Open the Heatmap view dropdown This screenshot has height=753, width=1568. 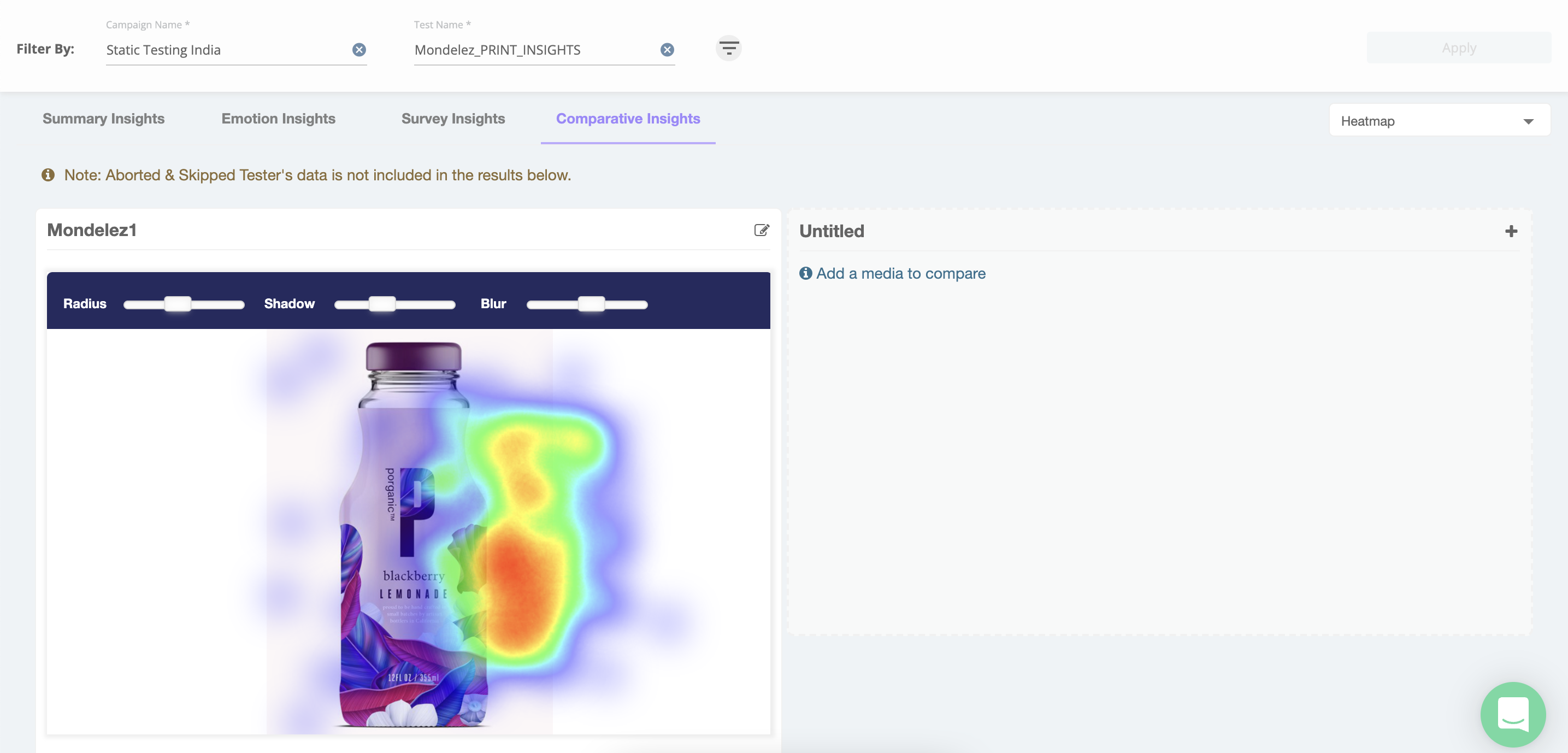coord(1440,121)
